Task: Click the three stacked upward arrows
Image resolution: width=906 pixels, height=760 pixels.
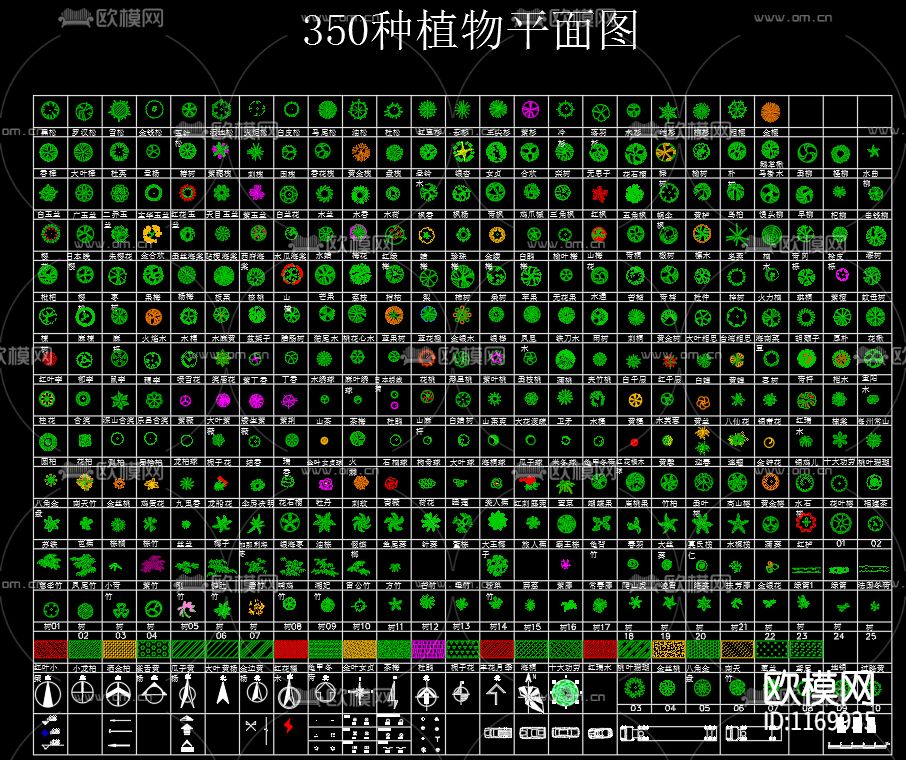Action: [x=187, y=733]
